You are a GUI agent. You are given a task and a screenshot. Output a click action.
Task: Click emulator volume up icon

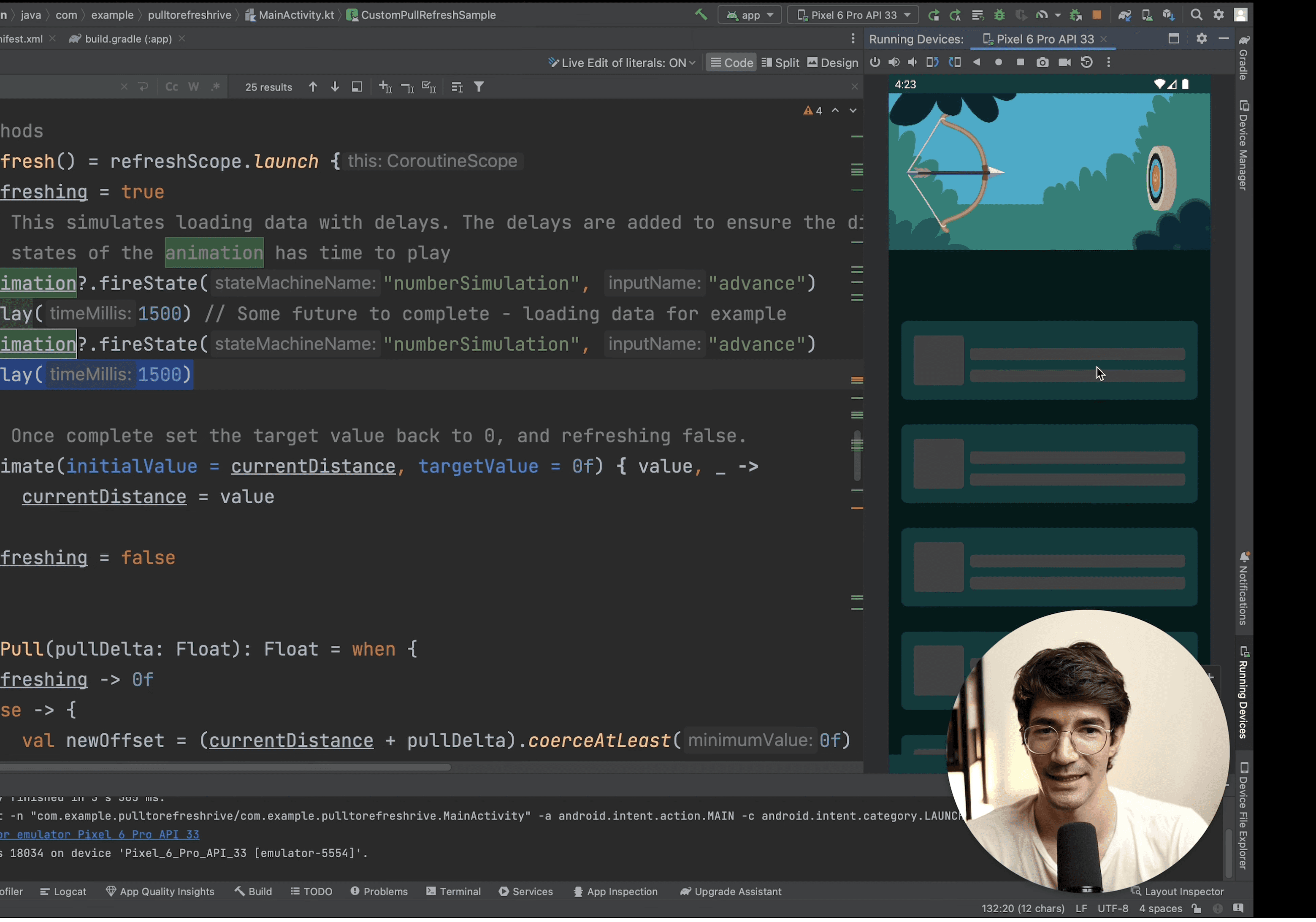click(894, 62)
